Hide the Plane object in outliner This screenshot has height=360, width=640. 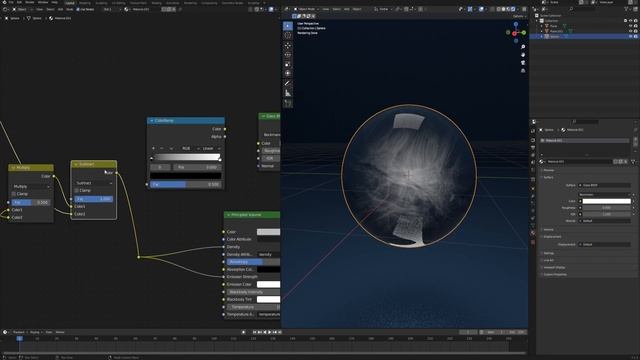631,26
